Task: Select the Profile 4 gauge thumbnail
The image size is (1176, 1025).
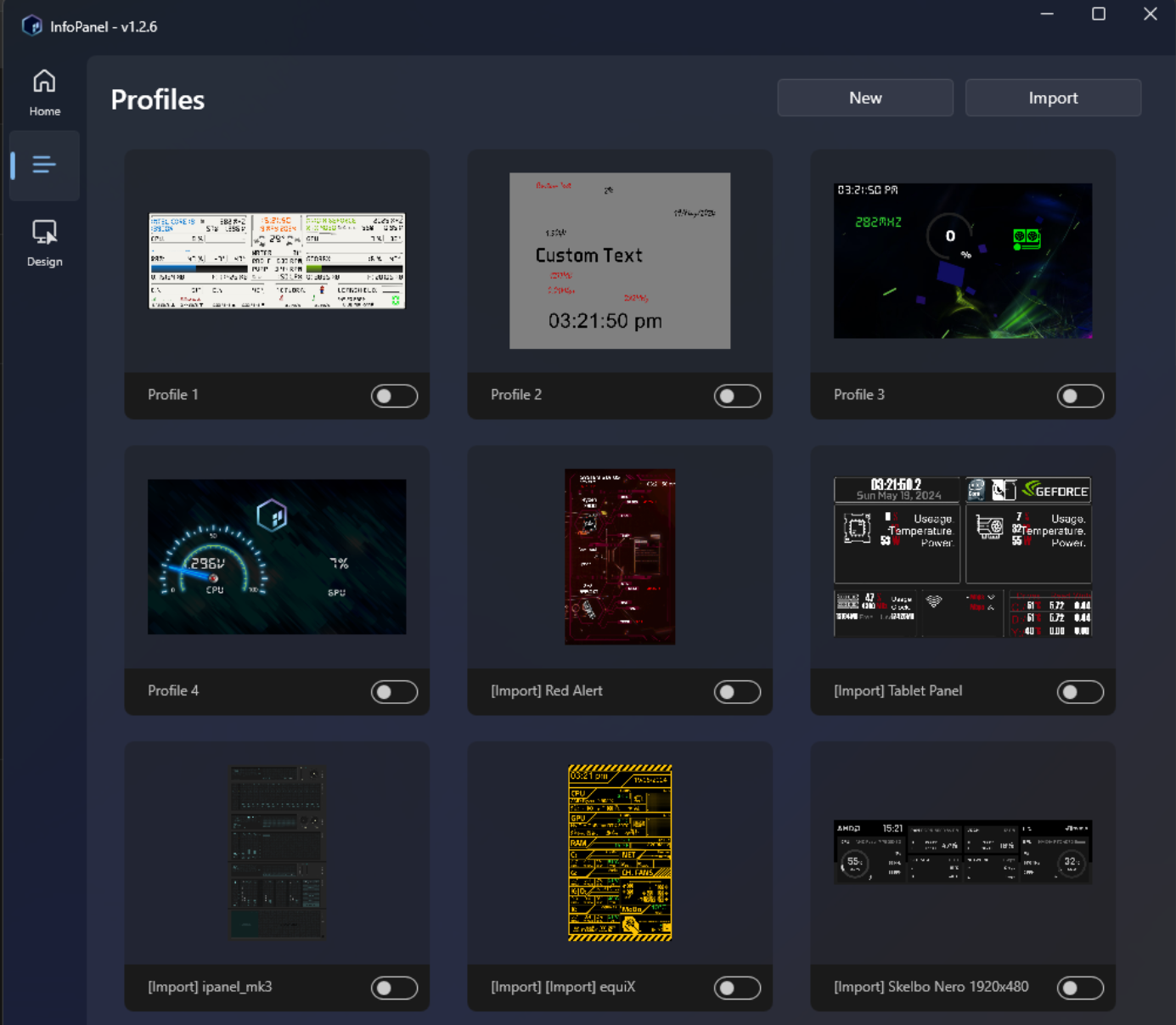Action: coord(277,557)
